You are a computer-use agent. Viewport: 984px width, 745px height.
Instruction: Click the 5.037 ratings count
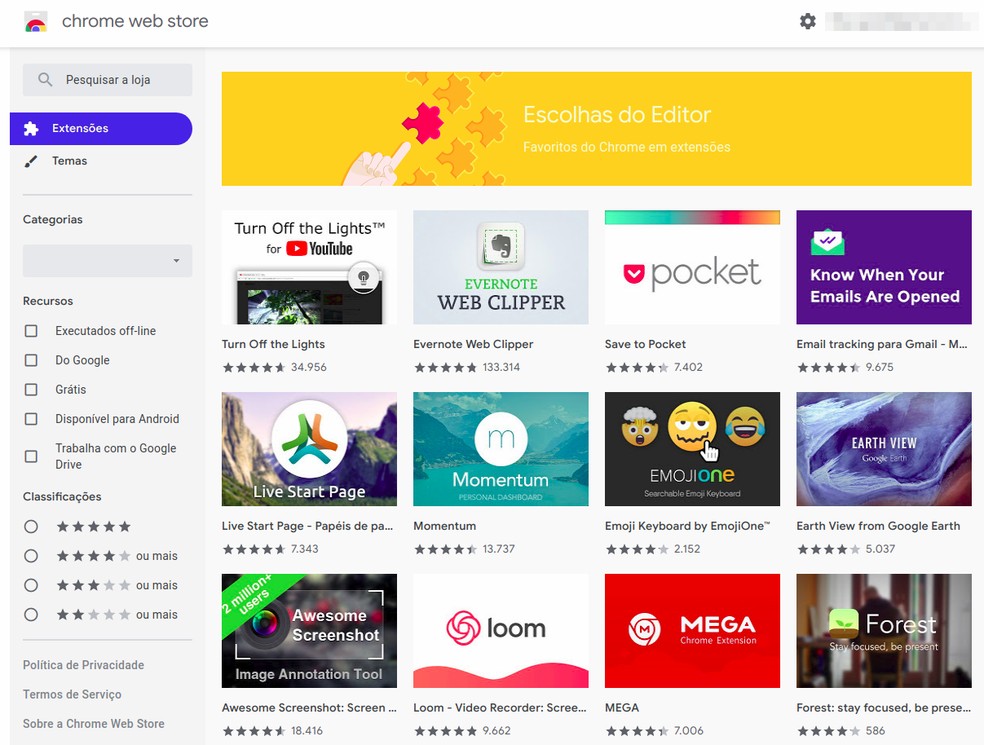tap(880, 549)
